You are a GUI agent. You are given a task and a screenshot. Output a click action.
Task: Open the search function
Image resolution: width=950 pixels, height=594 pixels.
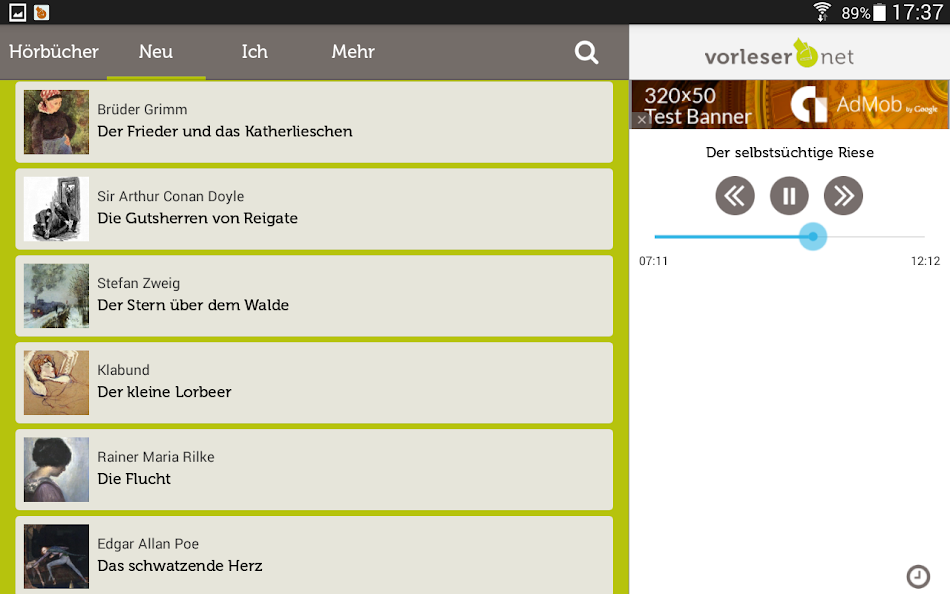(x=586, y=53)
